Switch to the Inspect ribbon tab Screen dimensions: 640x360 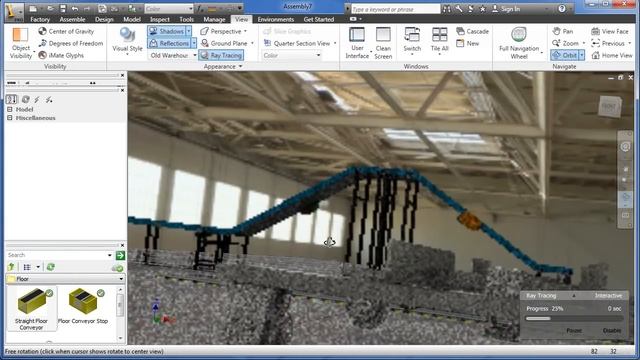160,19
